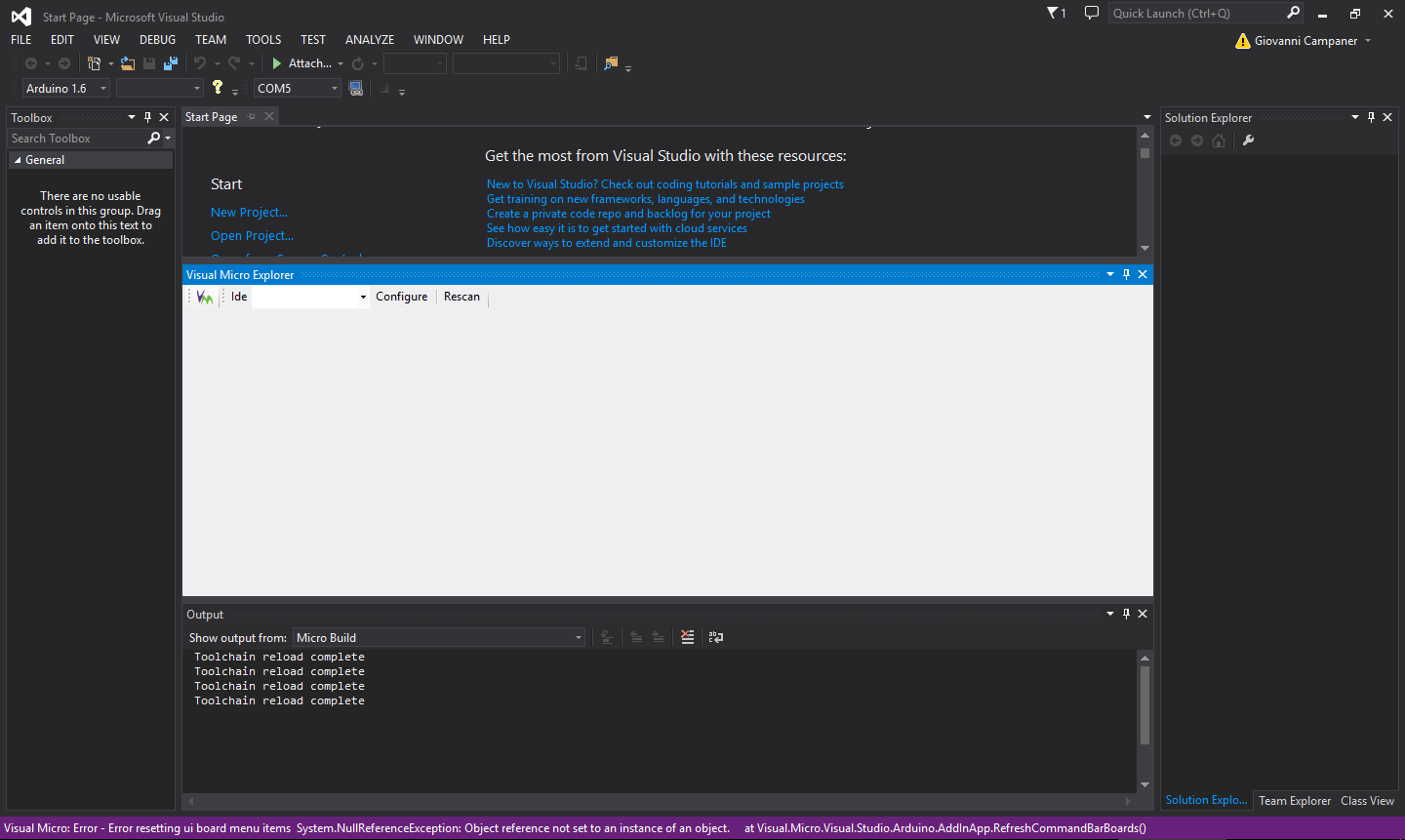Open Solution Explorer window position dropdown
Image resolution: width=1405 pixels, height=840 pixels.
coord(1355,117)
